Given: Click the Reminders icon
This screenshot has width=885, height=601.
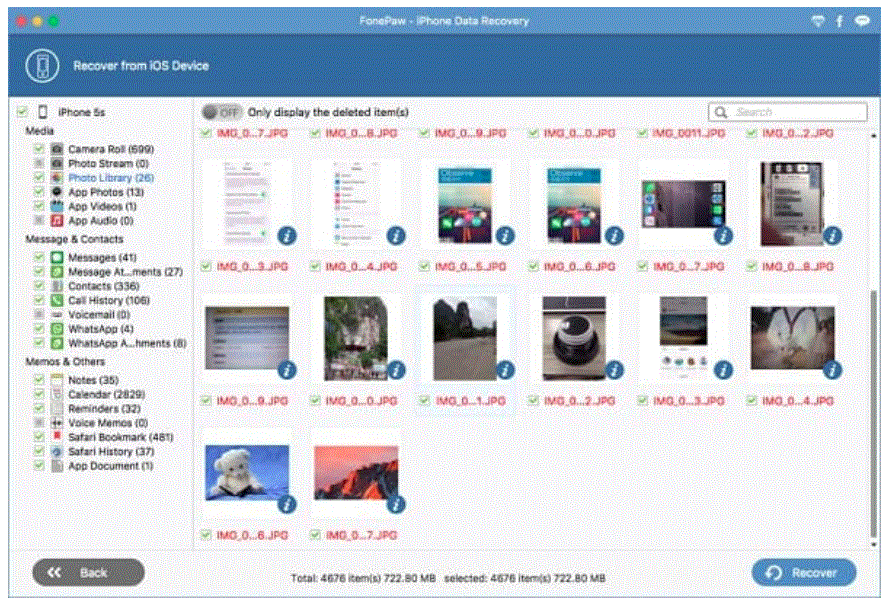Looking at the screenshot, I should click(x=56, y=409).
